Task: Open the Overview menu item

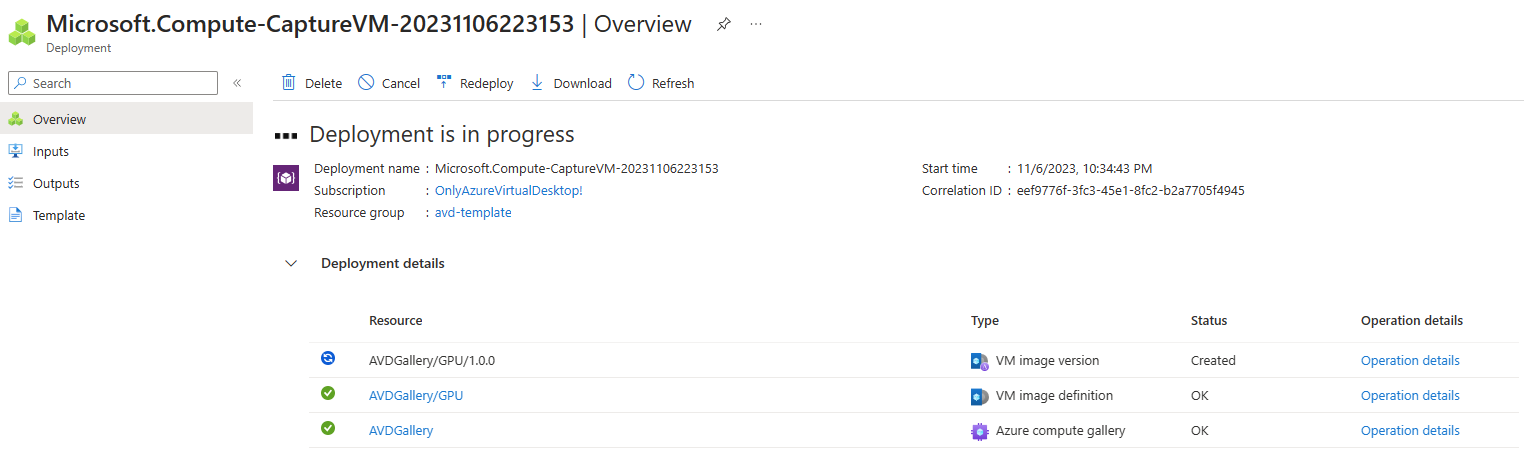Action: pyautogui.click(x=126, y=119)
